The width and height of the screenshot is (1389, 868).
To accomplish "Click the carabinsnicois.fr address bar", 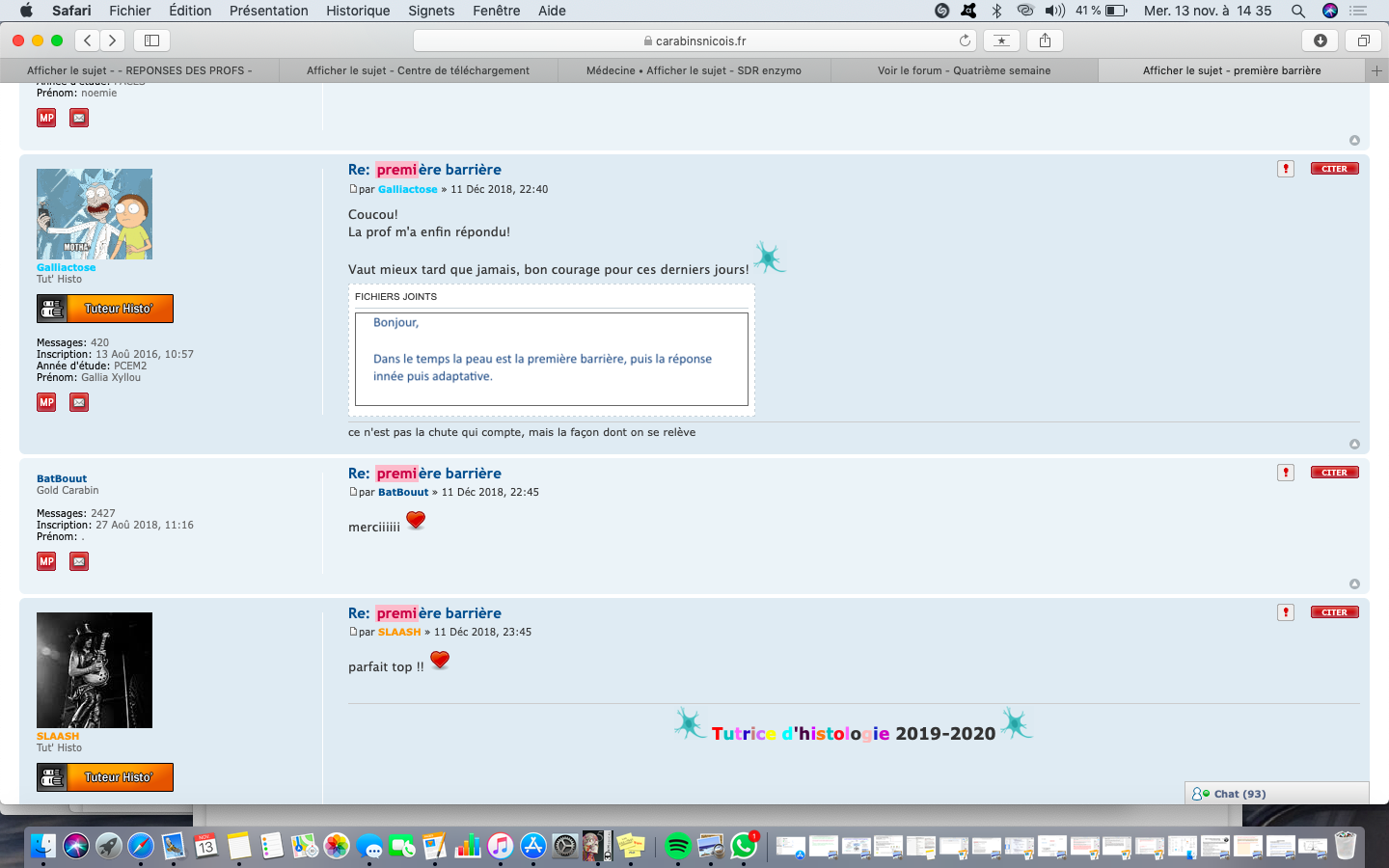I will pyautogui.click(x=694, y=41).
